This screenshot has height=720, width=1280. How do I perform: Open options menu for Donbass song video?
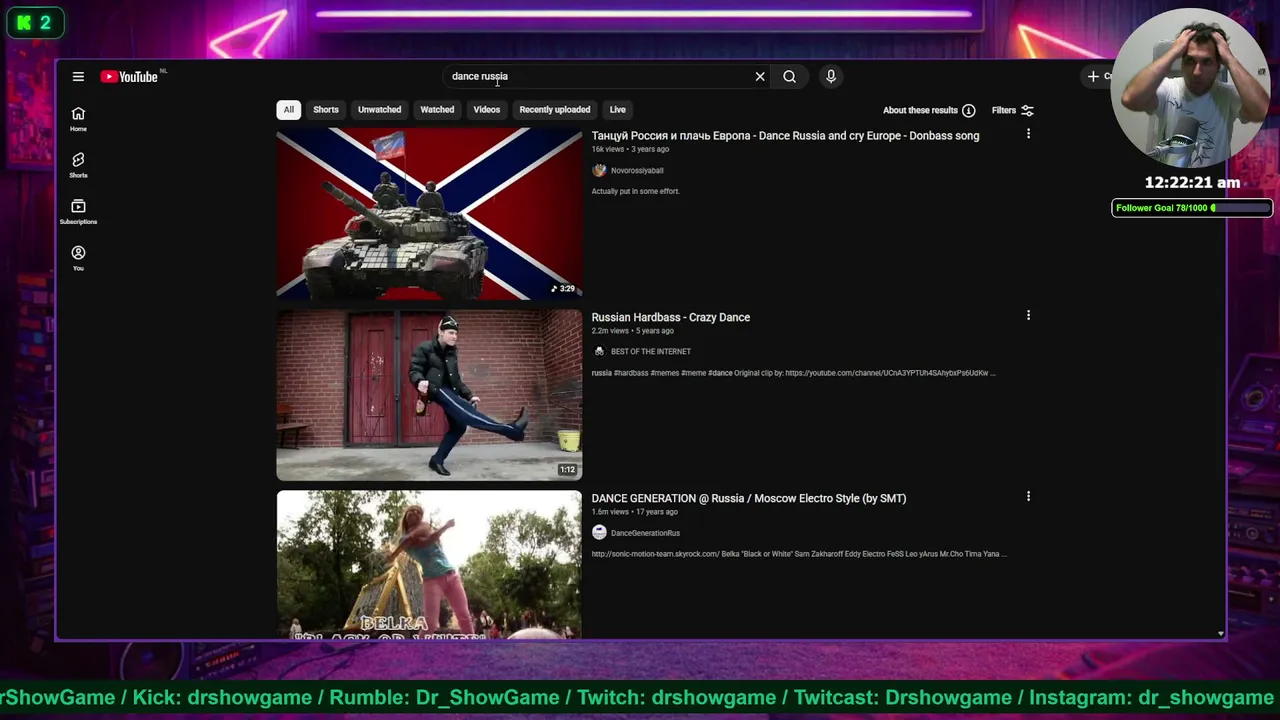[x=1028, y=134]
